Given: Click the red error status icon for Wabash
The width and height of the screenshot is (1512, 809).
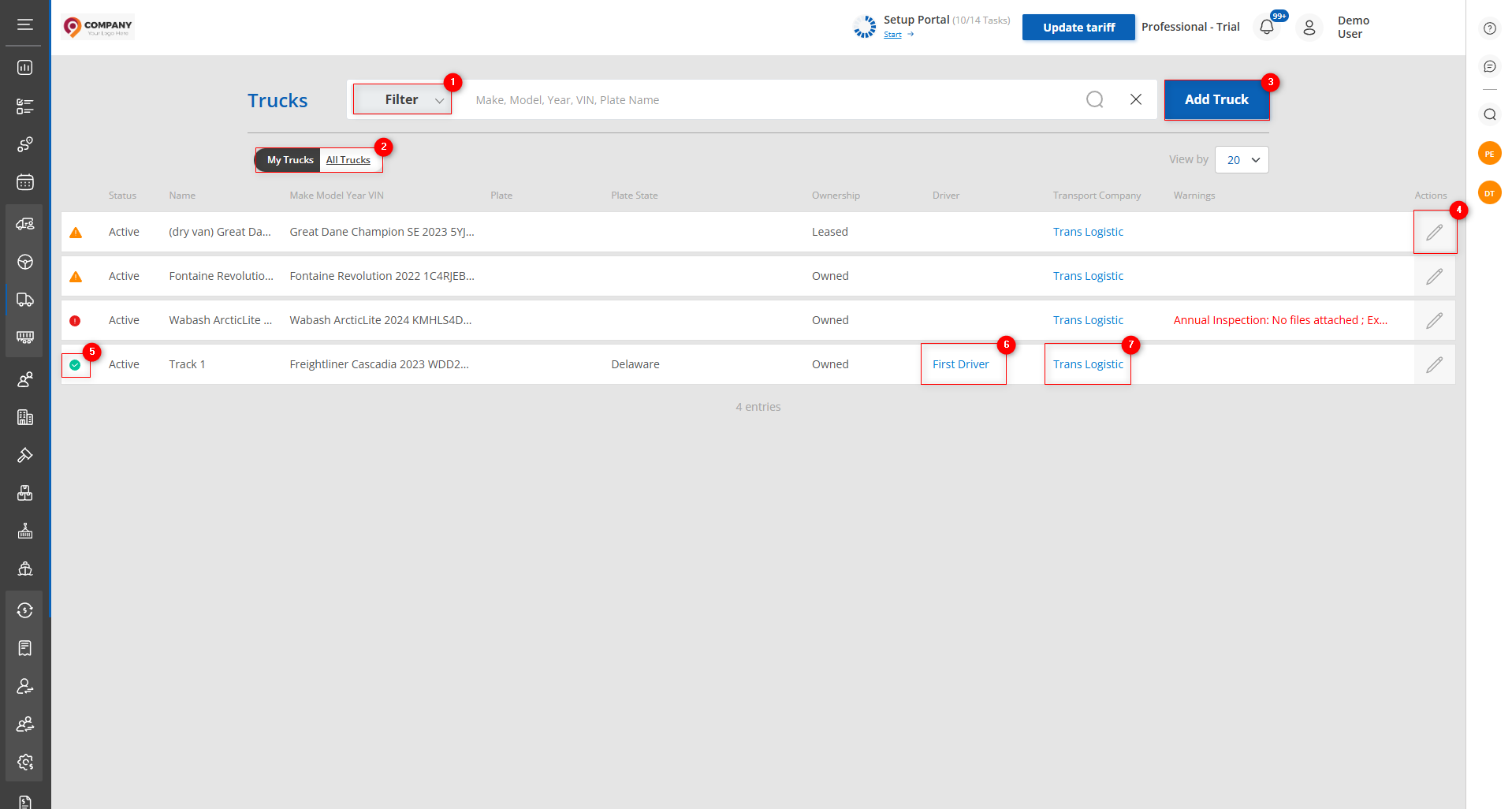Looking at the screenshot, I should 75,321.
